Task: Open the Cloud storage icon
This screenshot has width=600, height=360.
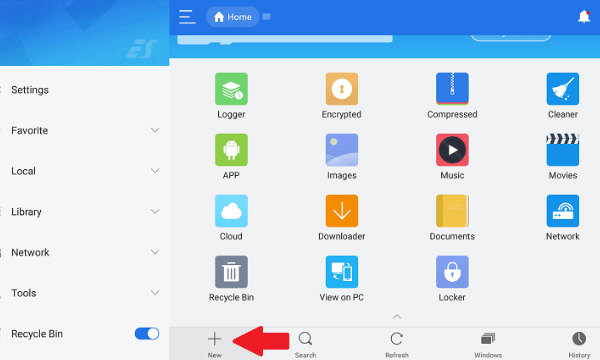Action: pos(231,211)
